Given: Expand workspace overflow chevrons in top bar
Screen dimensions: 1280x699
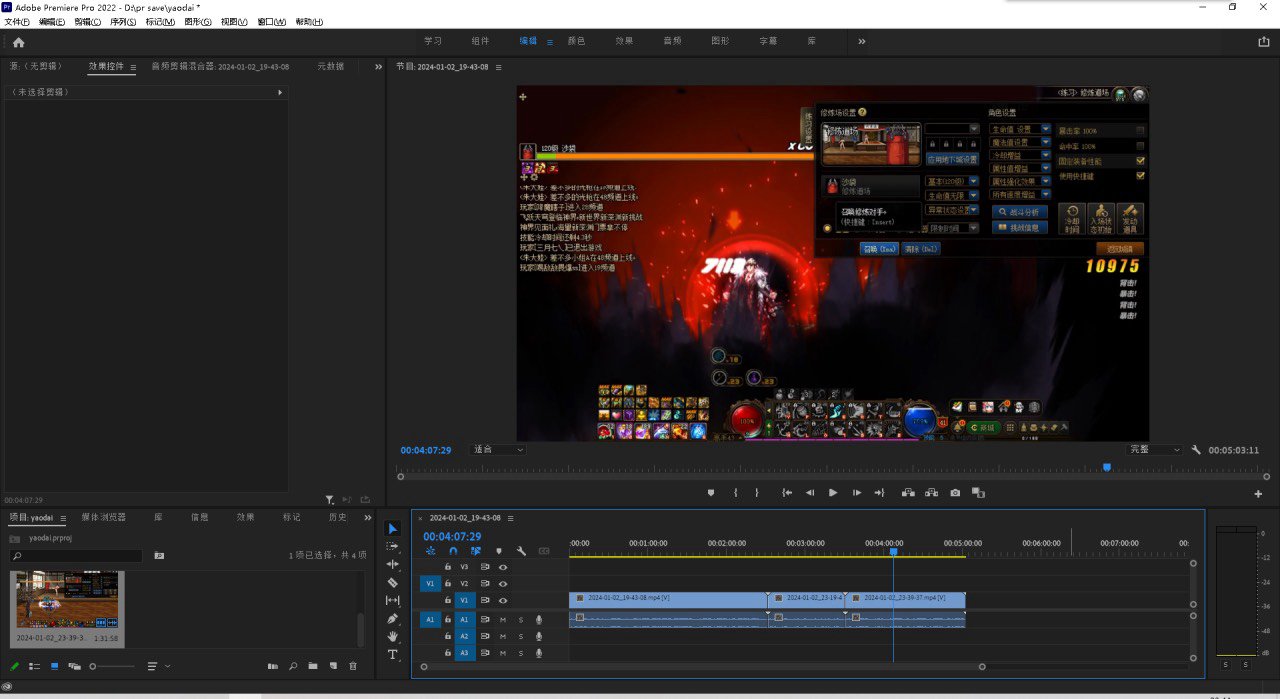Looking at the screenshot, I should coord(861,41).
